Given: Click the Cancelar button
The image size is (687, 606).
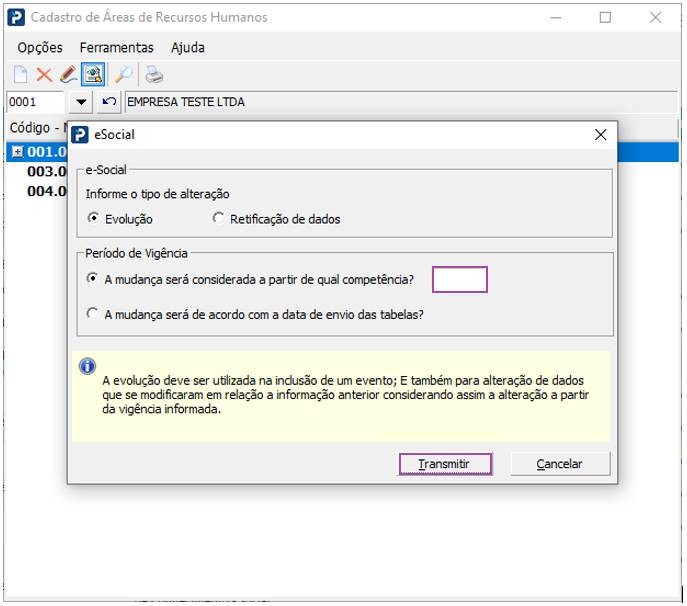Looking at the screenshot, I should 560,464.
